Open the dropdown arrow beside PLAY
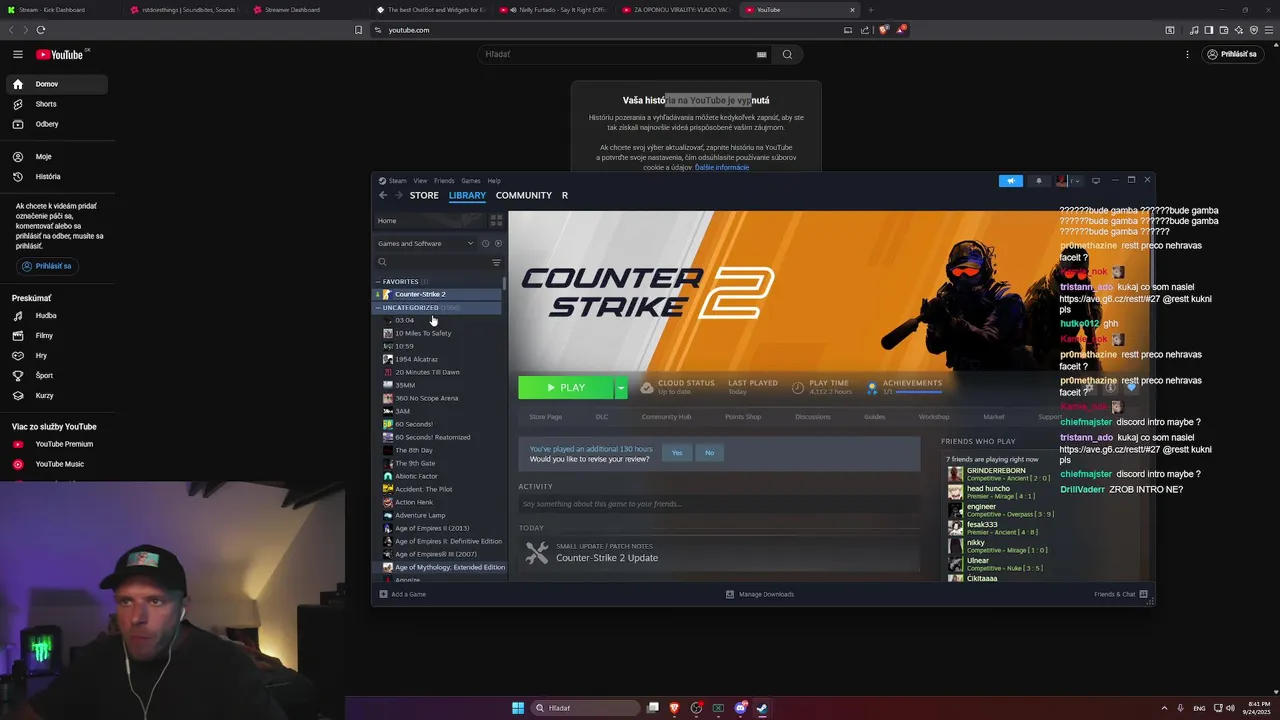The height and width of the screenshot is (720, 1280). (x=621, y=388)
